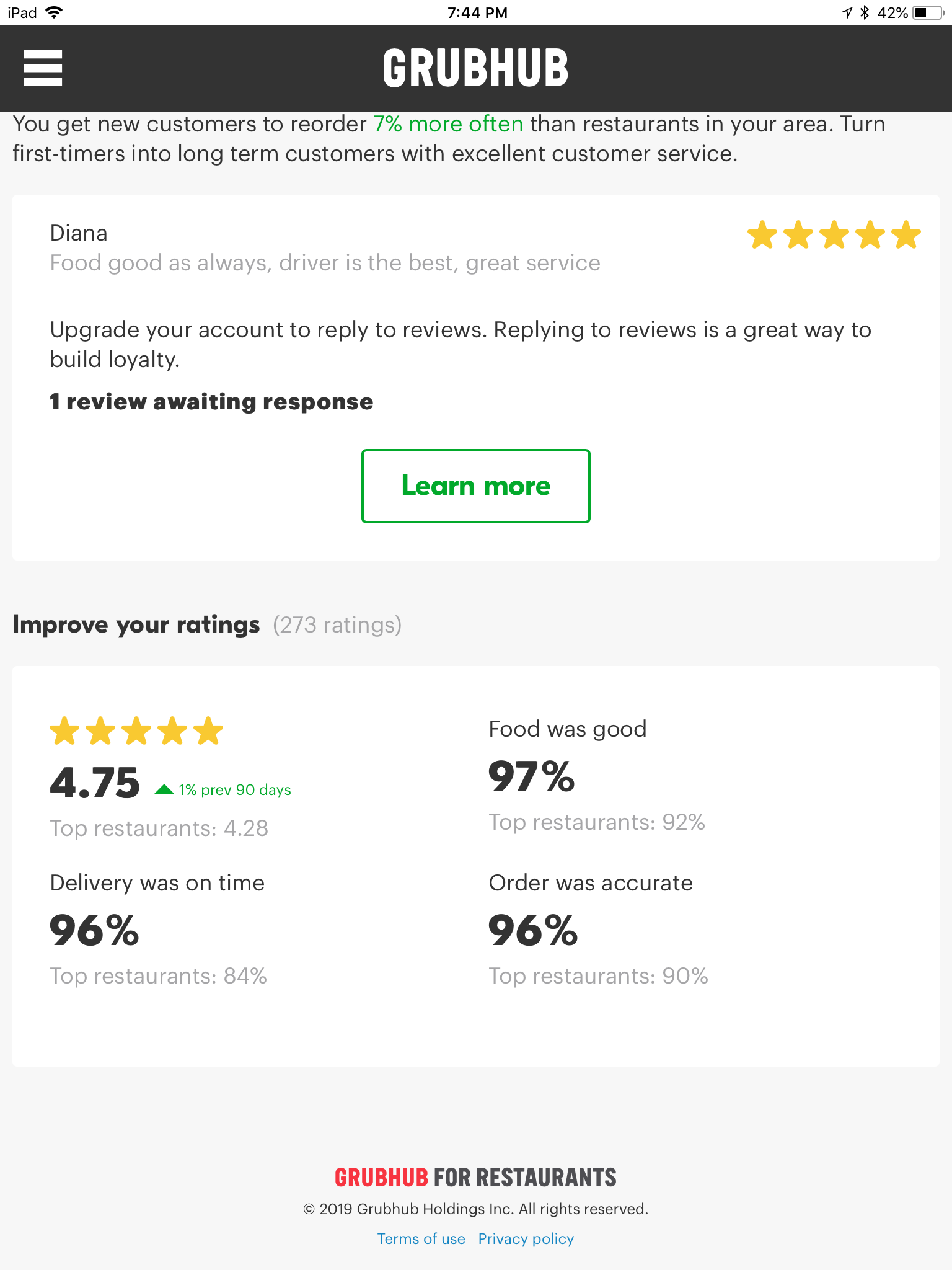
Task: Open the Privacy policy link
Action: coord(526,1238)
